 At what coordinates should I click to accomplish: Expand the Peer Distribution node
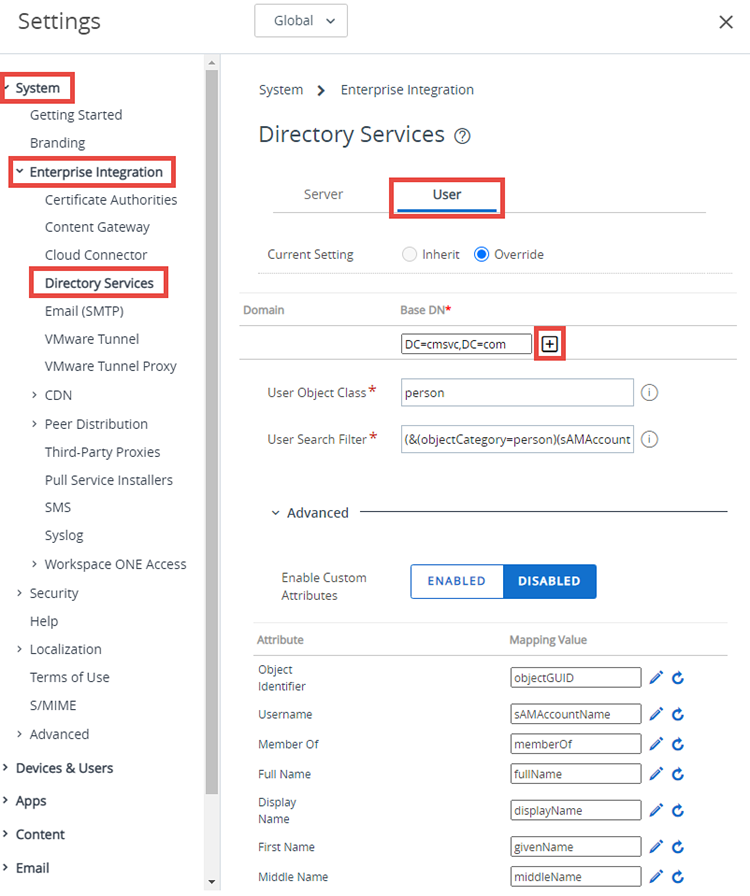click(34, 423)
